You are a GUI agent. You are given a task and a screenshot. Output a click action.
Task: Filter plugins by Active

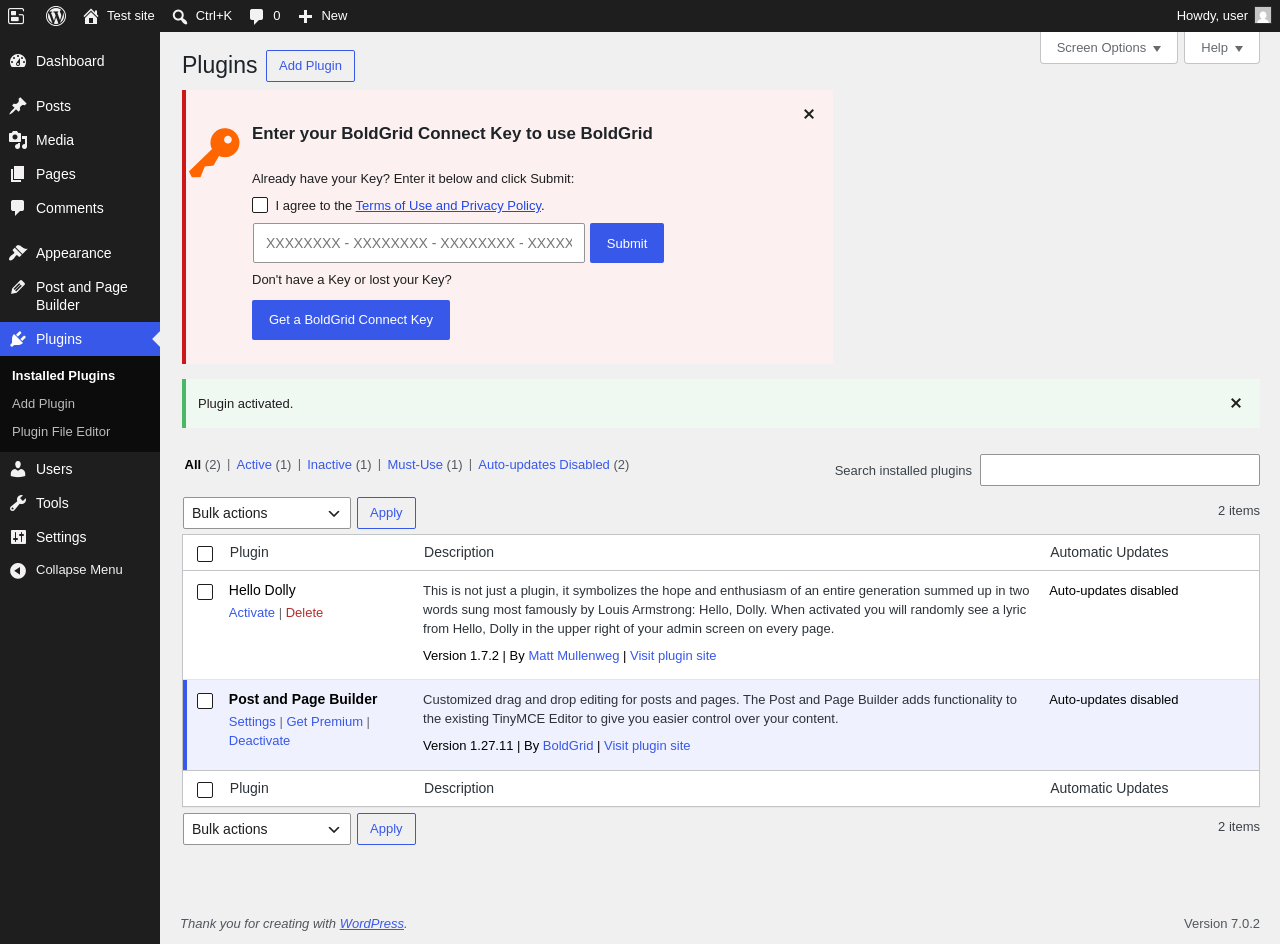pos(254,464)
